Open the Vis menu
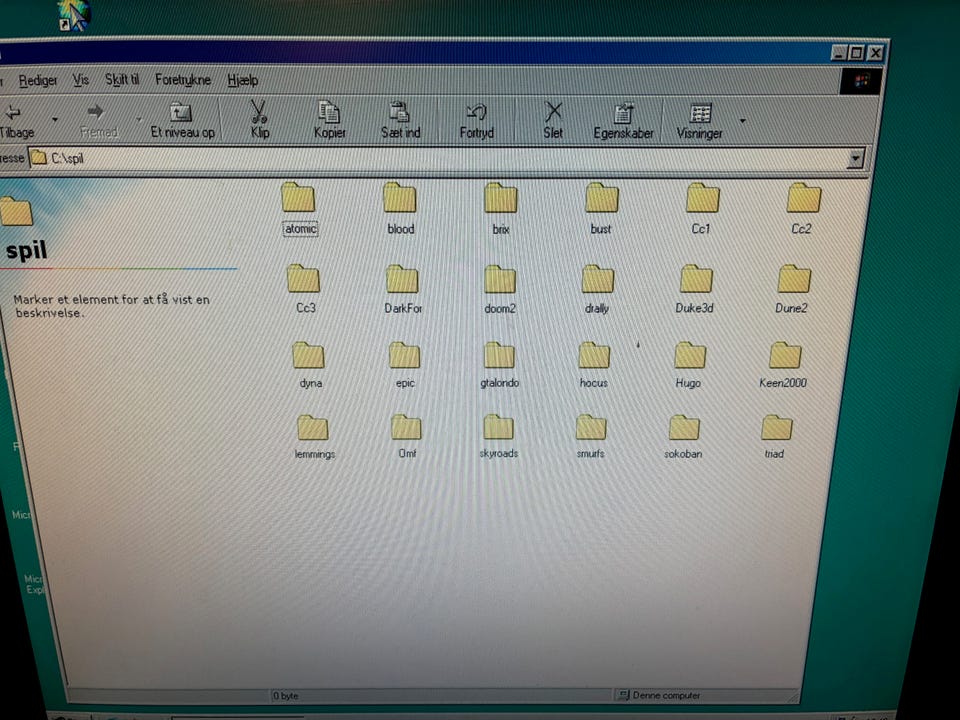Viewport: 960px width, 720px height. coord(80,80)
